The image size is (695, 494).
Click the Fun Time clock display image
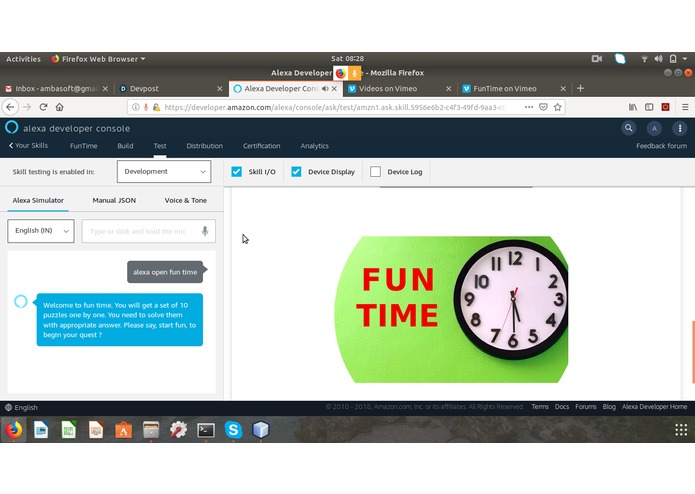(451, 309)
